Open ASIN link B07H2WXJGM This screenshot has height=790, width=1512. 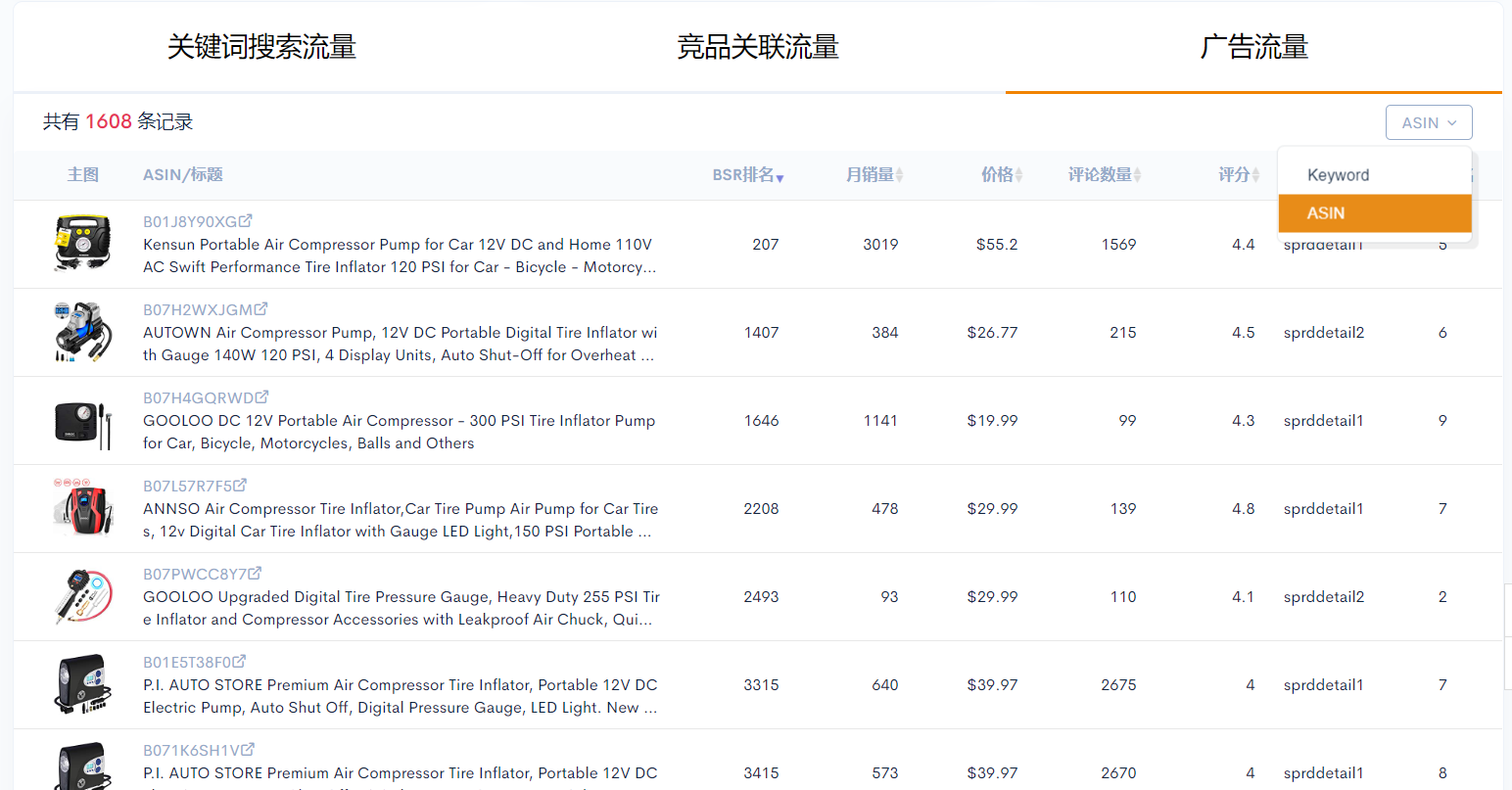click(x=198, y=309)
